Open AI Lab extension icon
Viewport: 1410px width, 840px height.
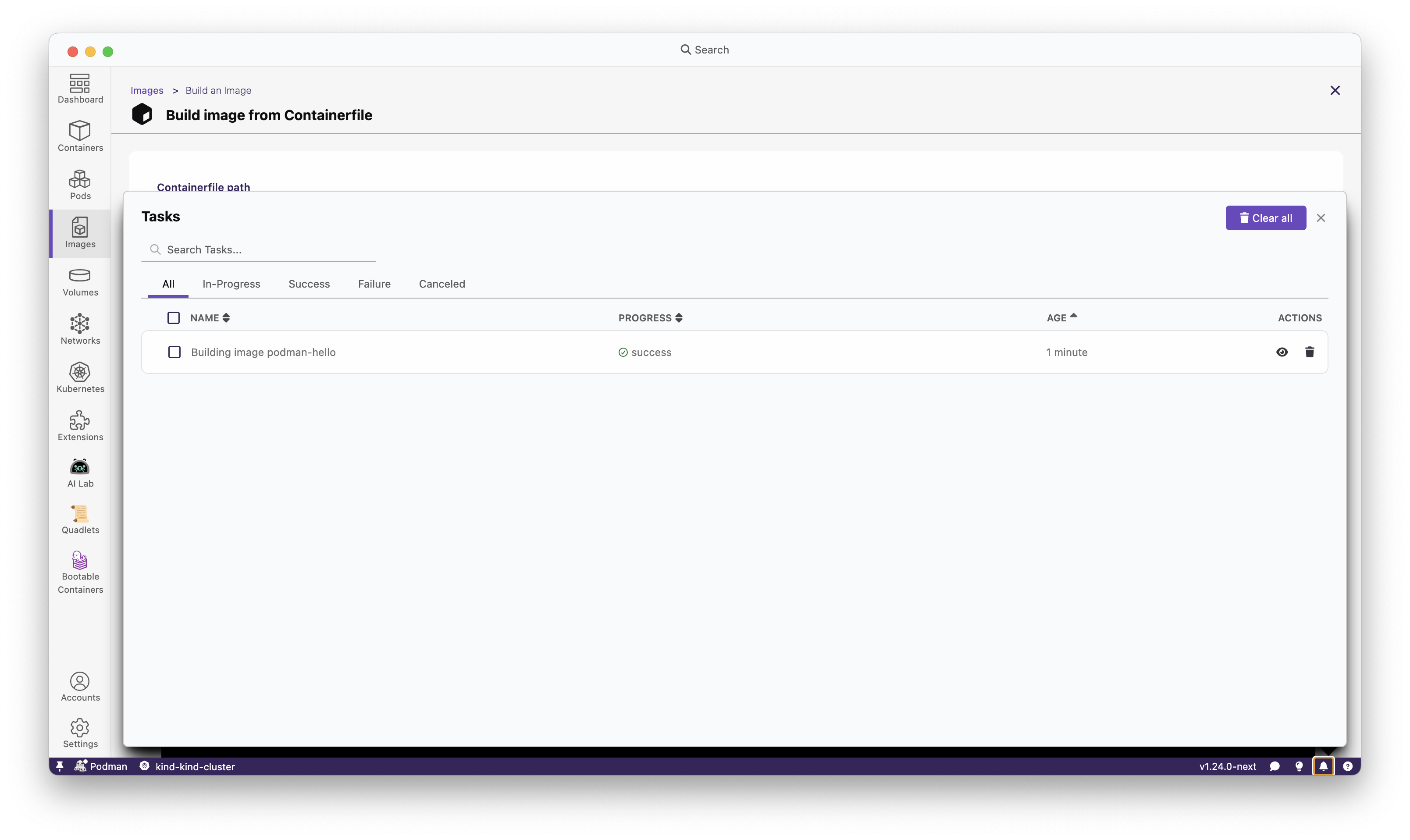[x=80, y=473]
